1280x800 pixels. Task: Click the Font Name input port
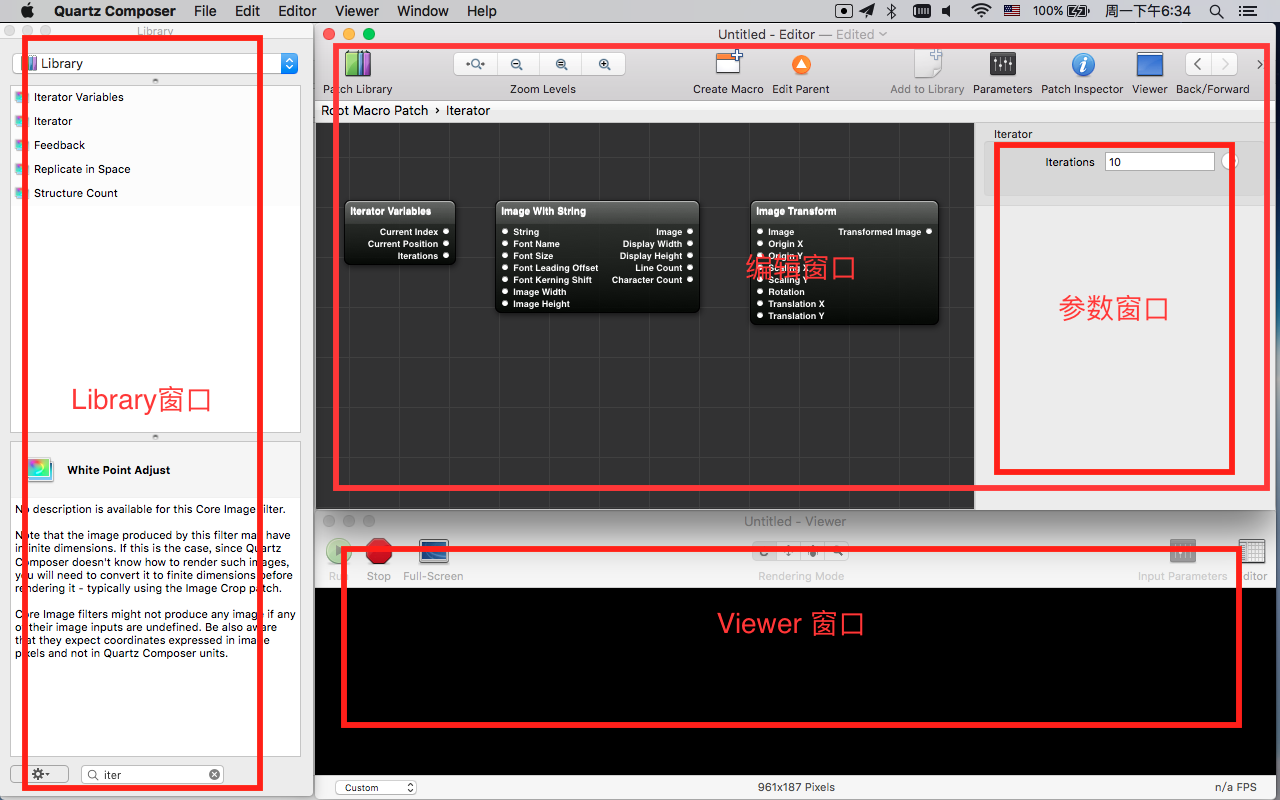(505, 244)
